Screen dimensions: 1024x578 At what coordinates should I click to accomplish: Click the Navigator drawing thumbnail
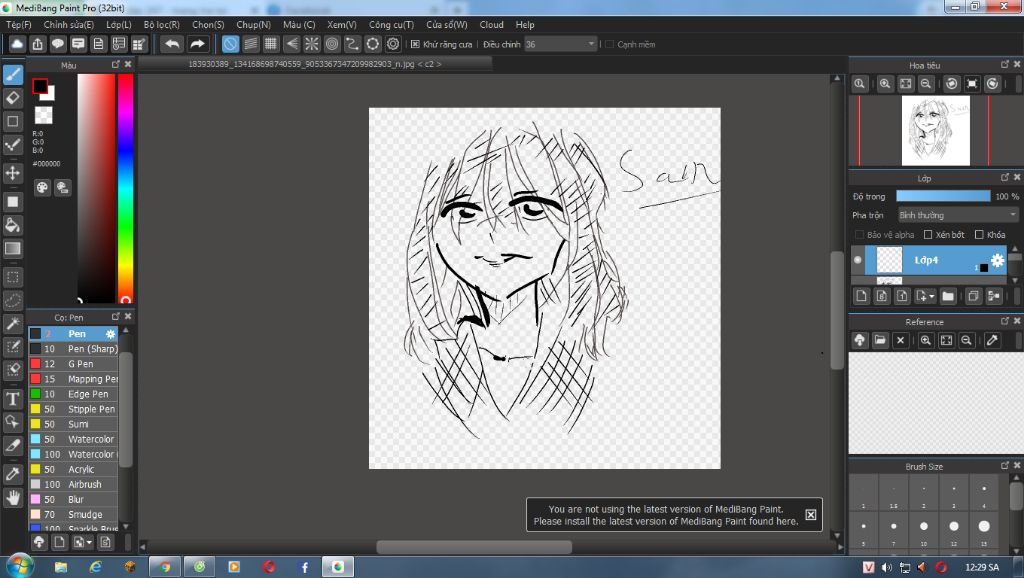coord(935,131)
